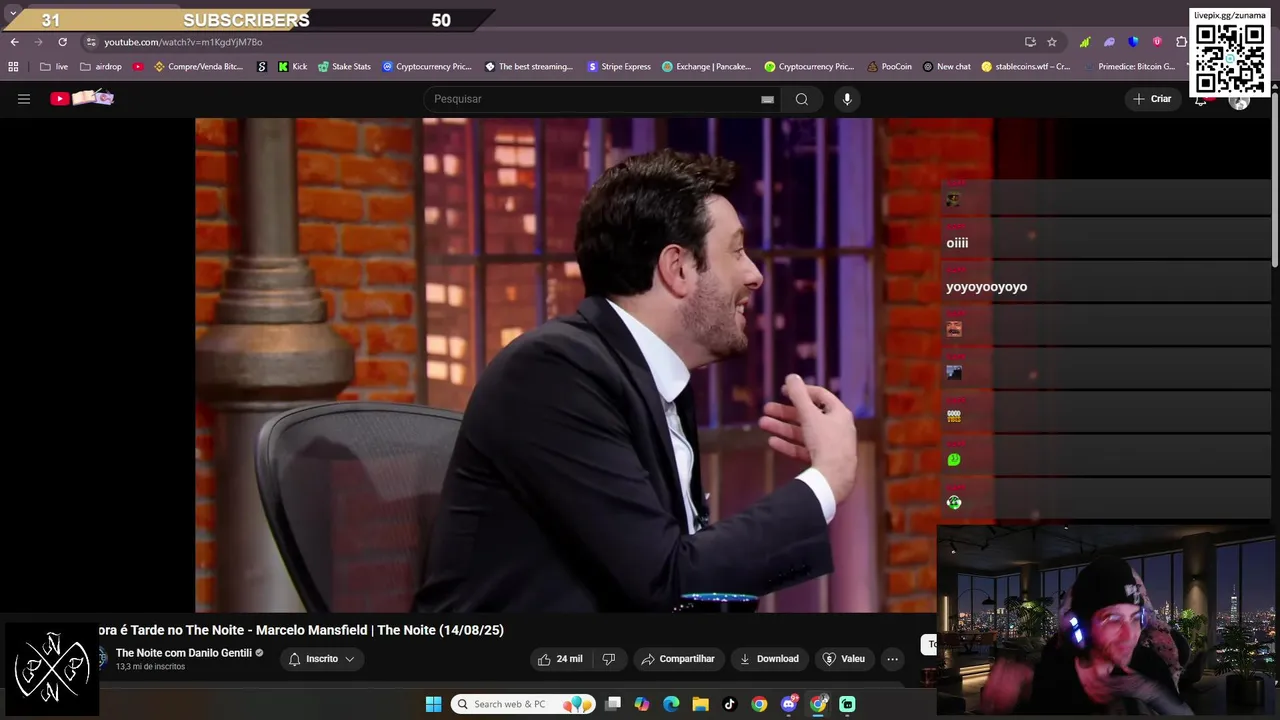Open Kick bookmark
Image resolution: width=1280 pixels, height=720 pixels.
click(x=293, y=67)
